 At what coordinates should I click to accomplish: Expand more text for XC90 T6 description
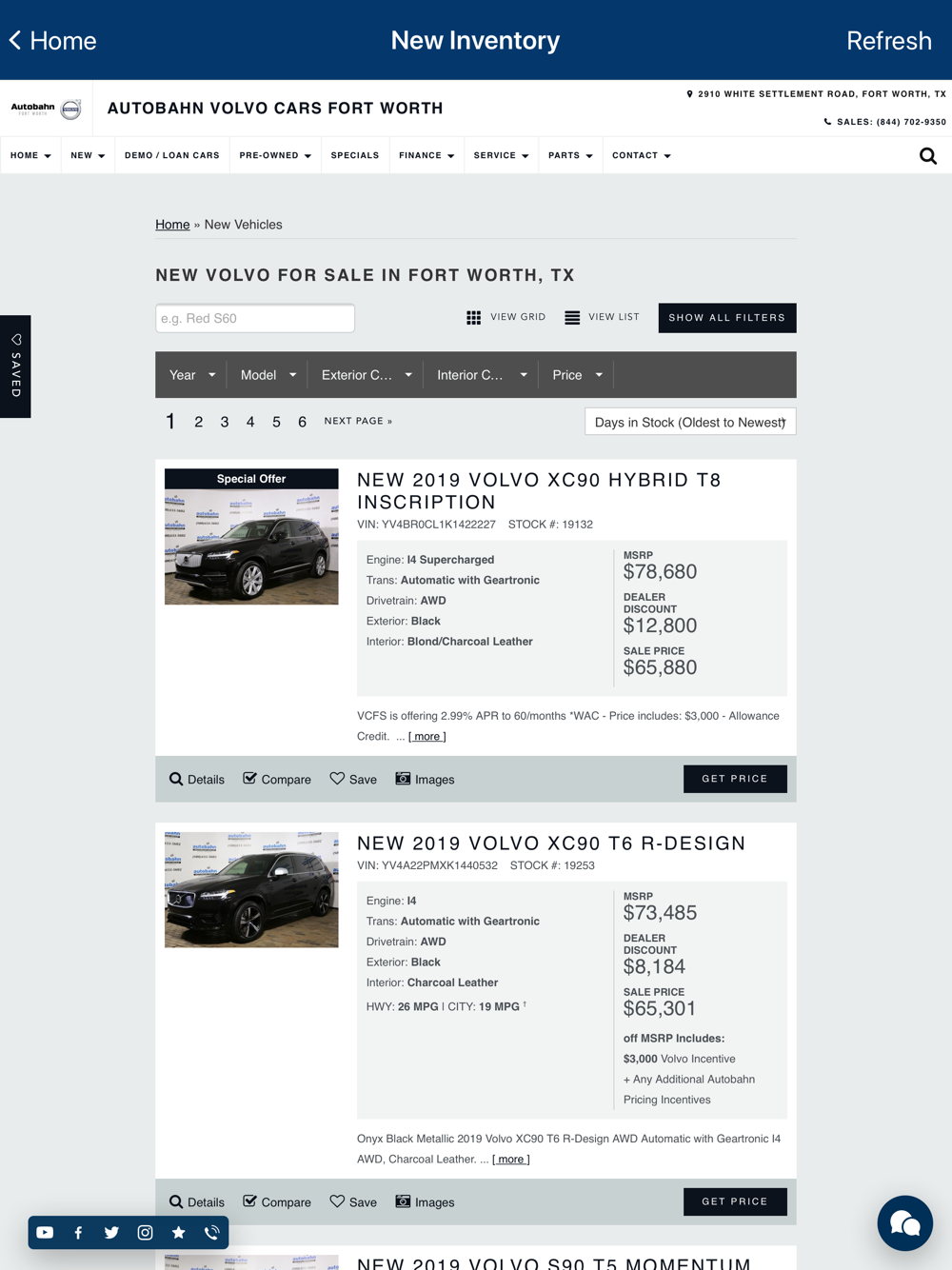511,1159
